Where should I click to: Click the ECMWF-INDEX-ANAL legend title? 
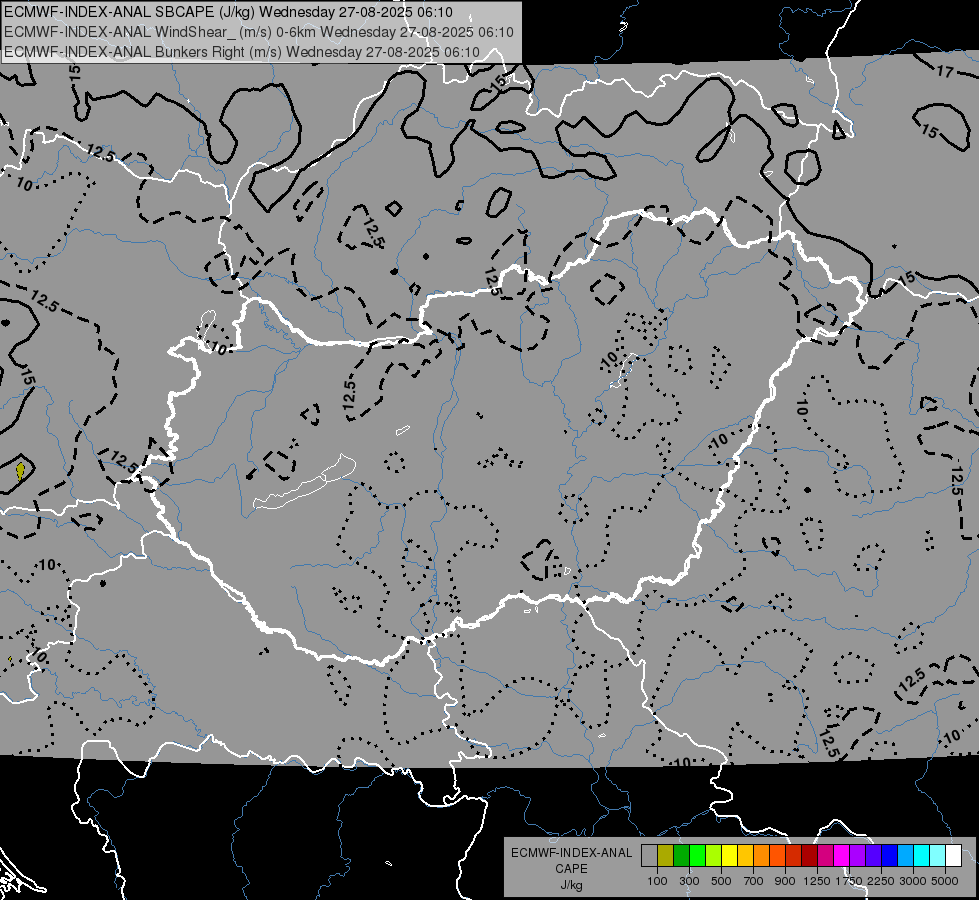[x=571, y=853]
